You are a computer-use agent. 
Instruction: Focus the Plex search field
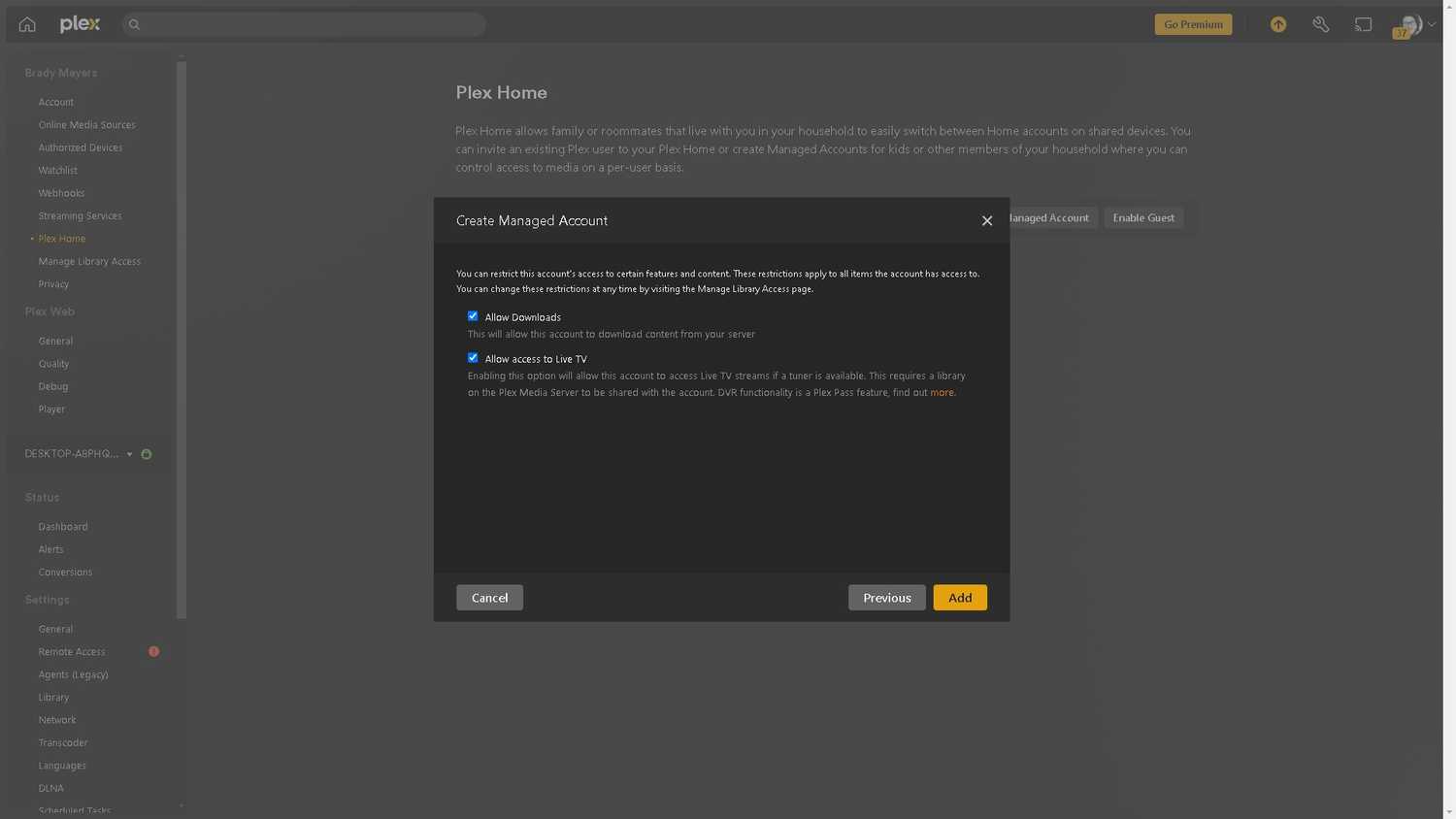[x=305, y=24]
